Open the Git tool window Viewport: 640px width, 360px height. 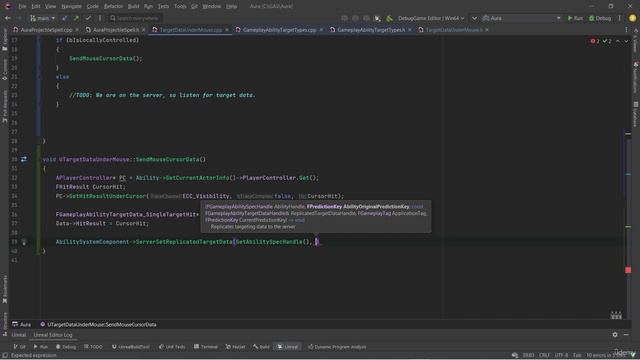[x=19, y=347]
